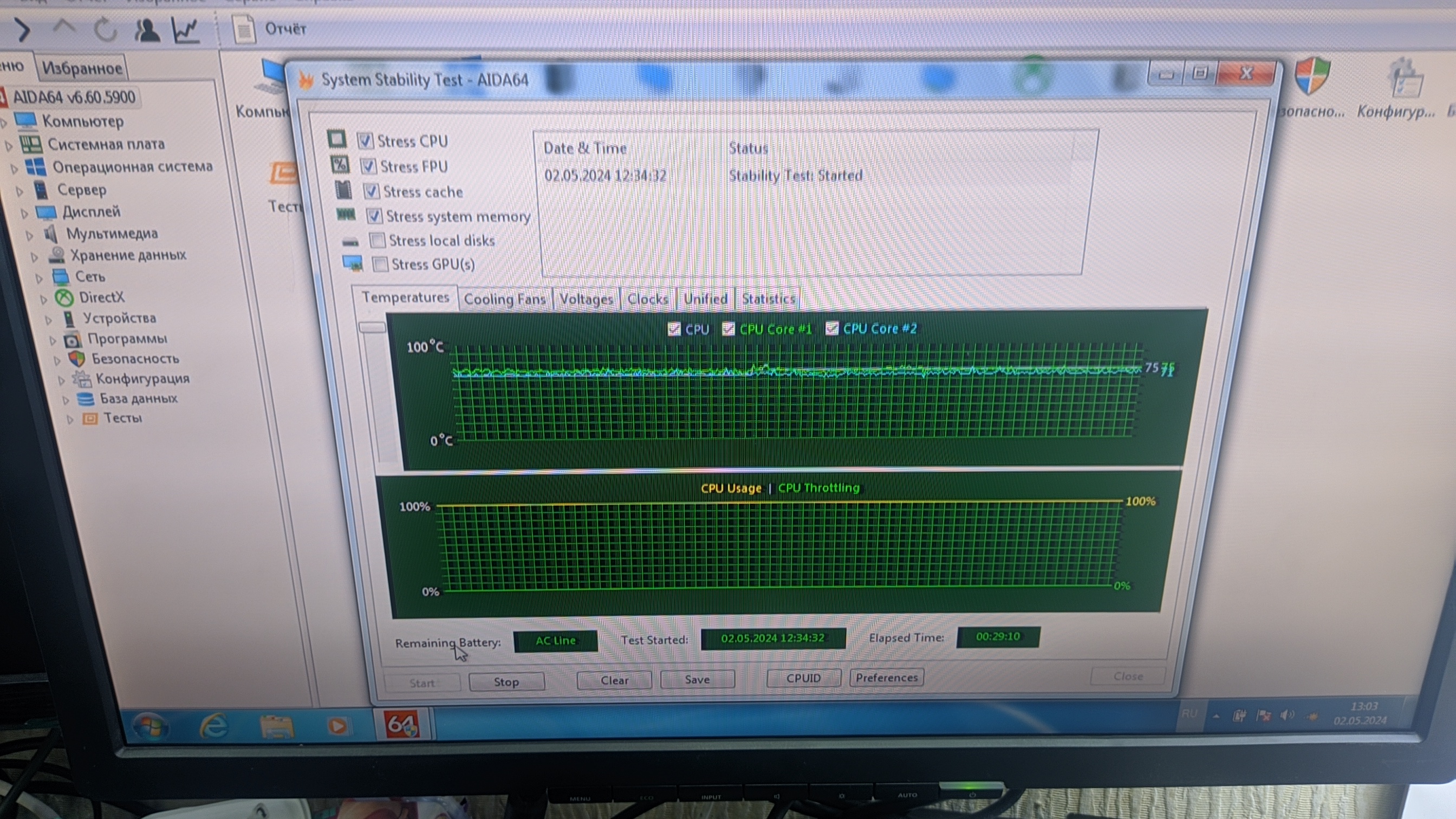The image size is (1456, 819).
Task: Expand the Хранение данных tree node
Action: [35, 257]
